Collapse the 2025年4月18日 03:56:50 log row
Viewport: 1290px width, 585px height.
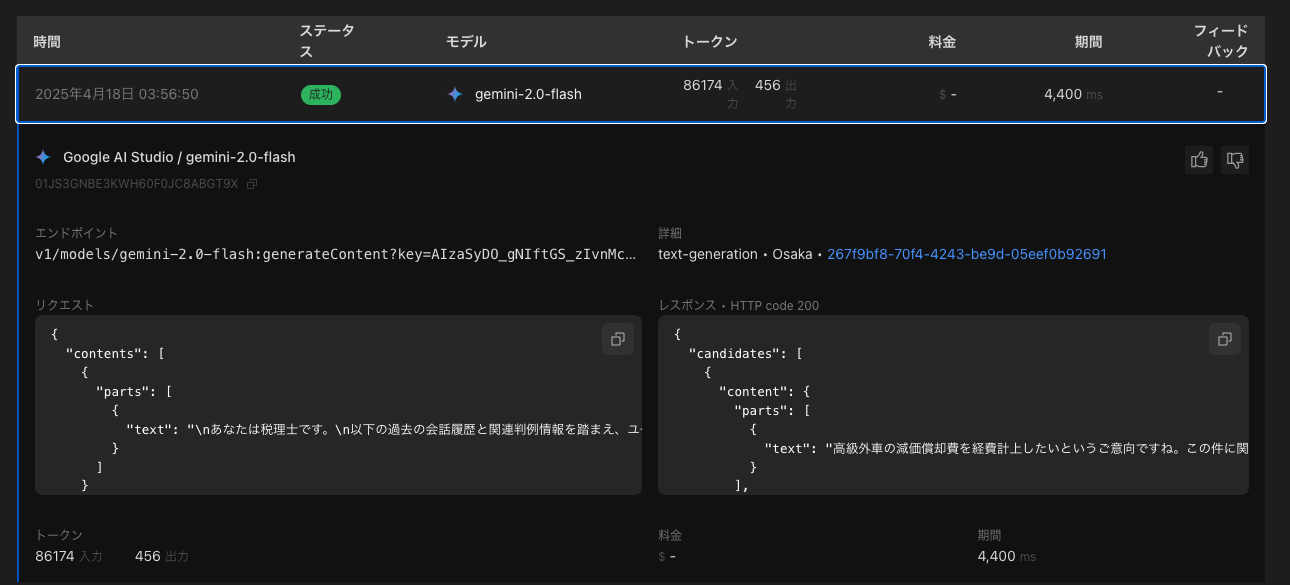coord(641,94)
